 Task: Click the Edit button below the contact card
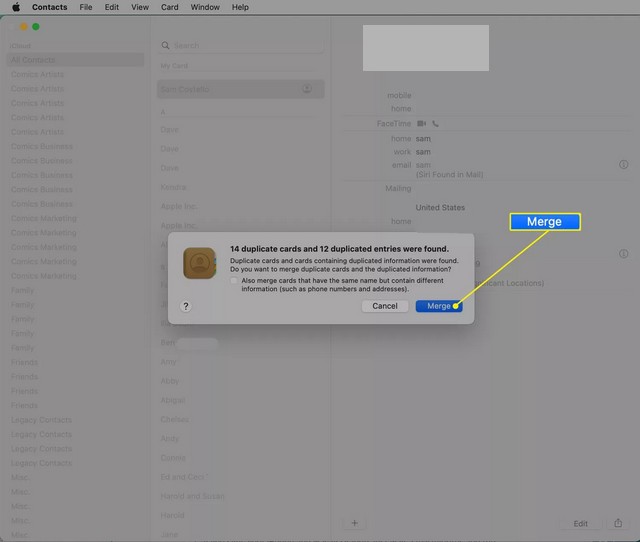pos(580,523)
